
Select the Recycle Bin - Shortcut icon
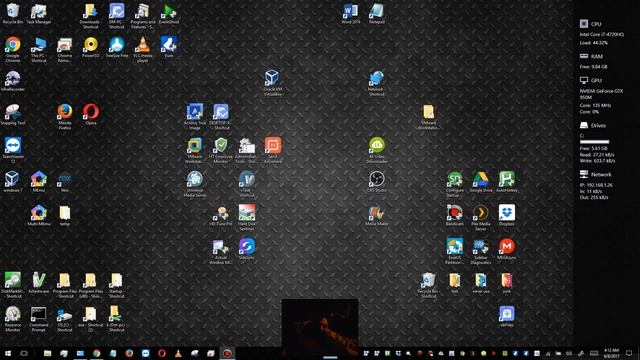[x=428, y=285]
